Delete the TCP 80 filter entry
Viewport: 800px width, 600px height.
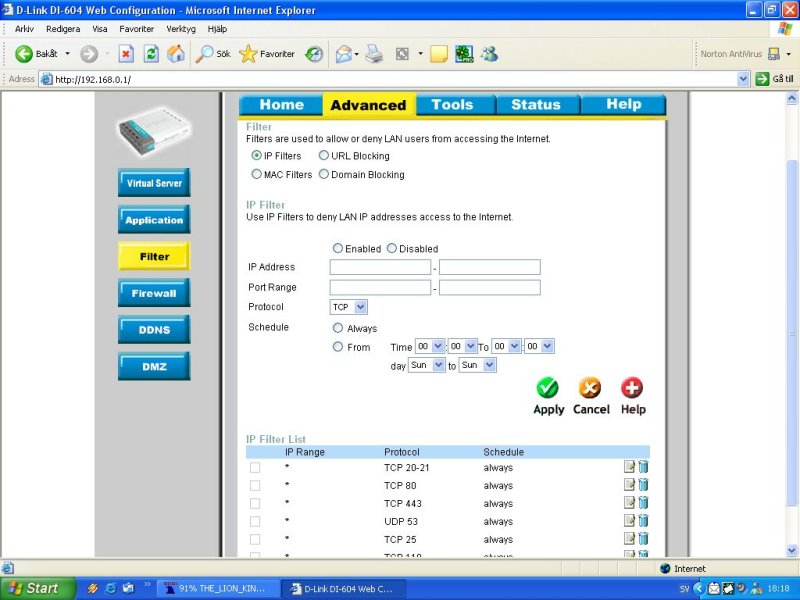pyautogui.click(x=643, y=485)
